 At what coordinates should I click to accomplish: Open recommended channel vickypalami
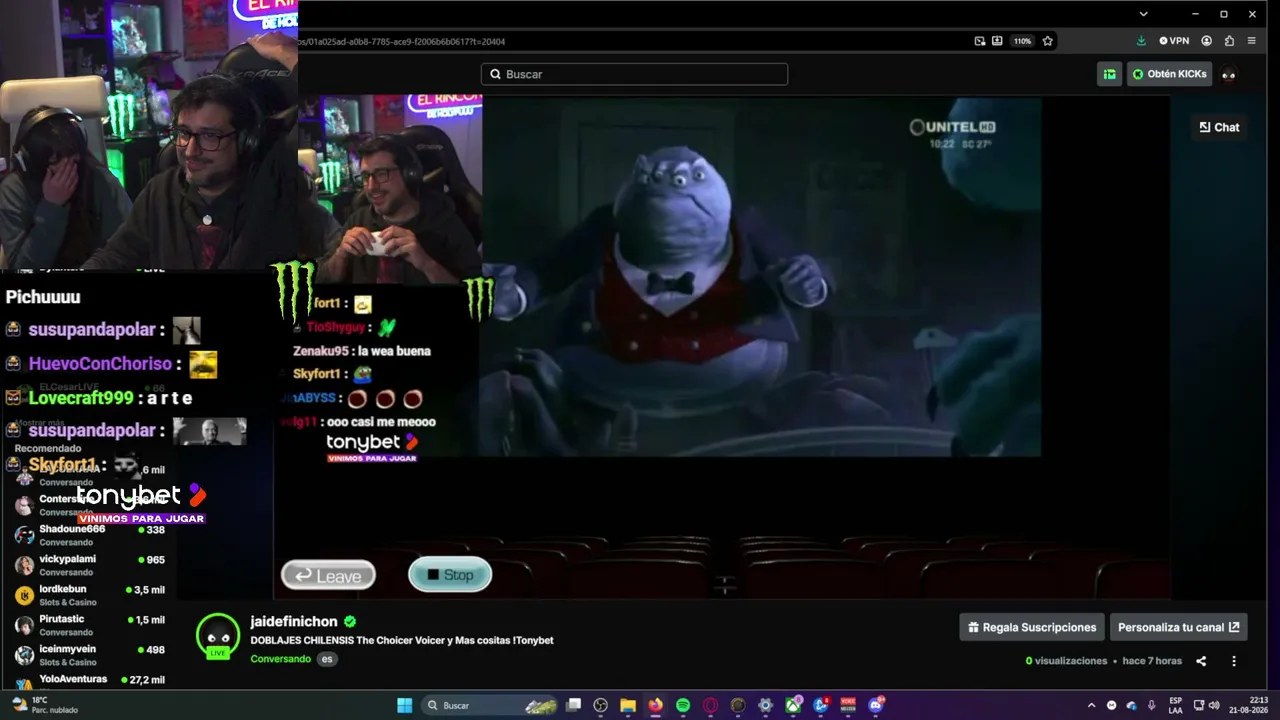90,565
